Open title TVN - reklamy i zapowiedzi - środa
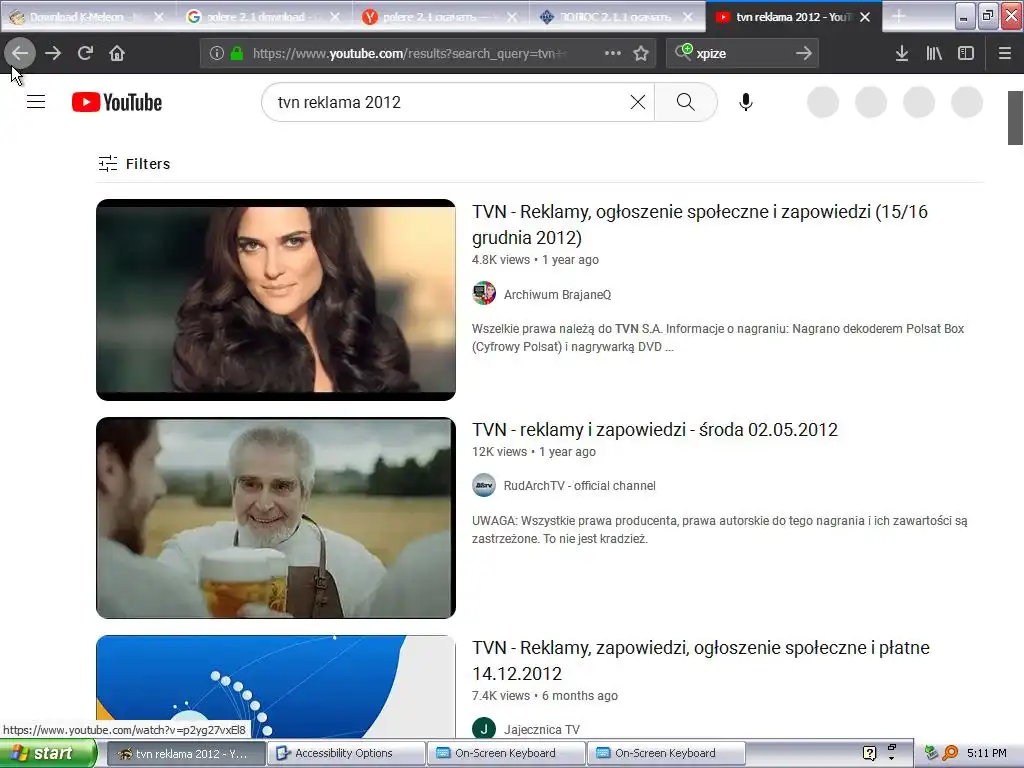Viewport: 1024px width, 768px height. [655, 429]
